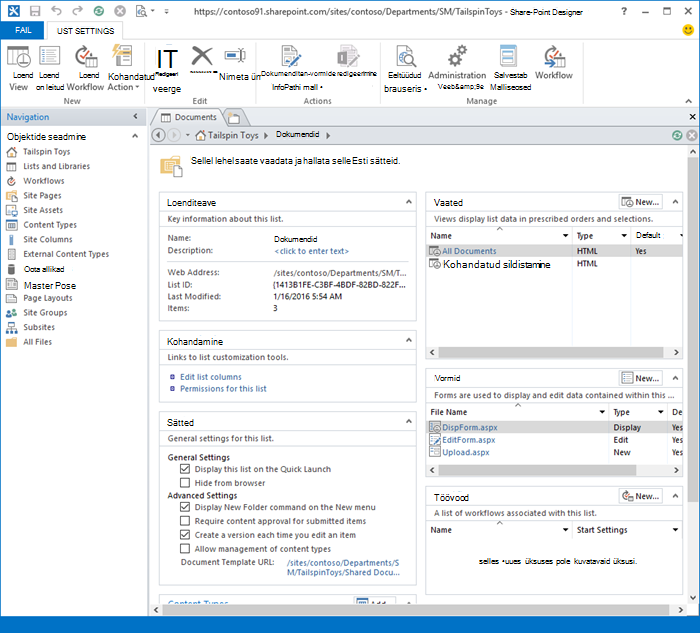
Task: Collapse the Navigation pane arrow
Action: point(135,117)
